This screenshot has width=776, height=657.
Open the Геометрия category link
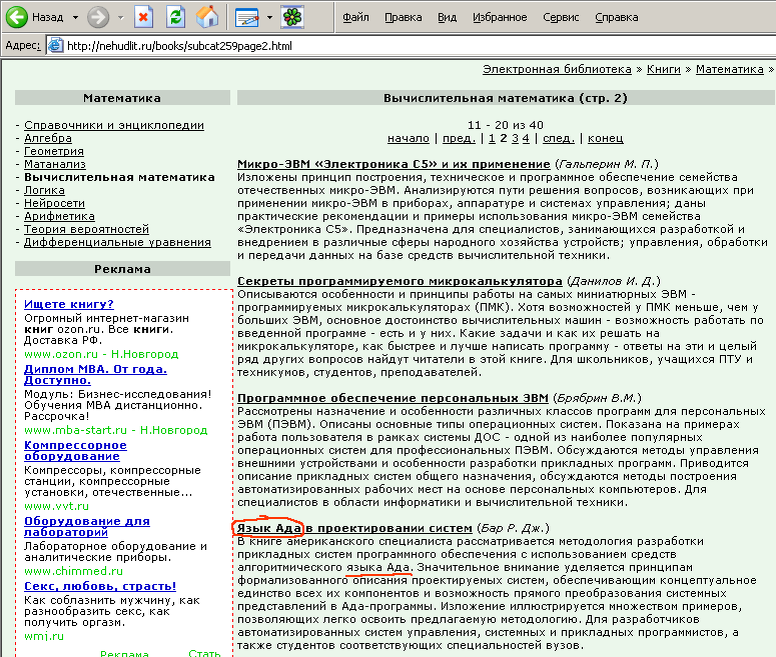(x=54, y=151)
